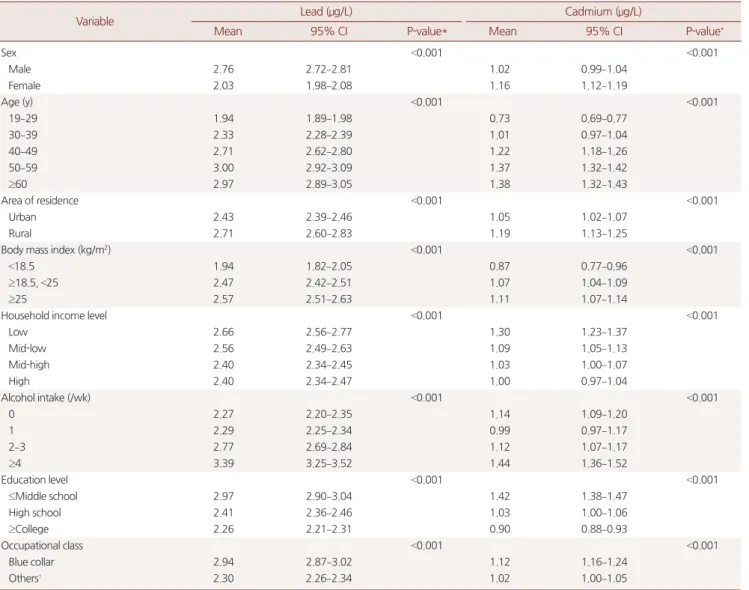Click the "≥4" alcohol intake label
This screenshot has width=749, height=590.
pyautogui.click(x=15, y=463)
